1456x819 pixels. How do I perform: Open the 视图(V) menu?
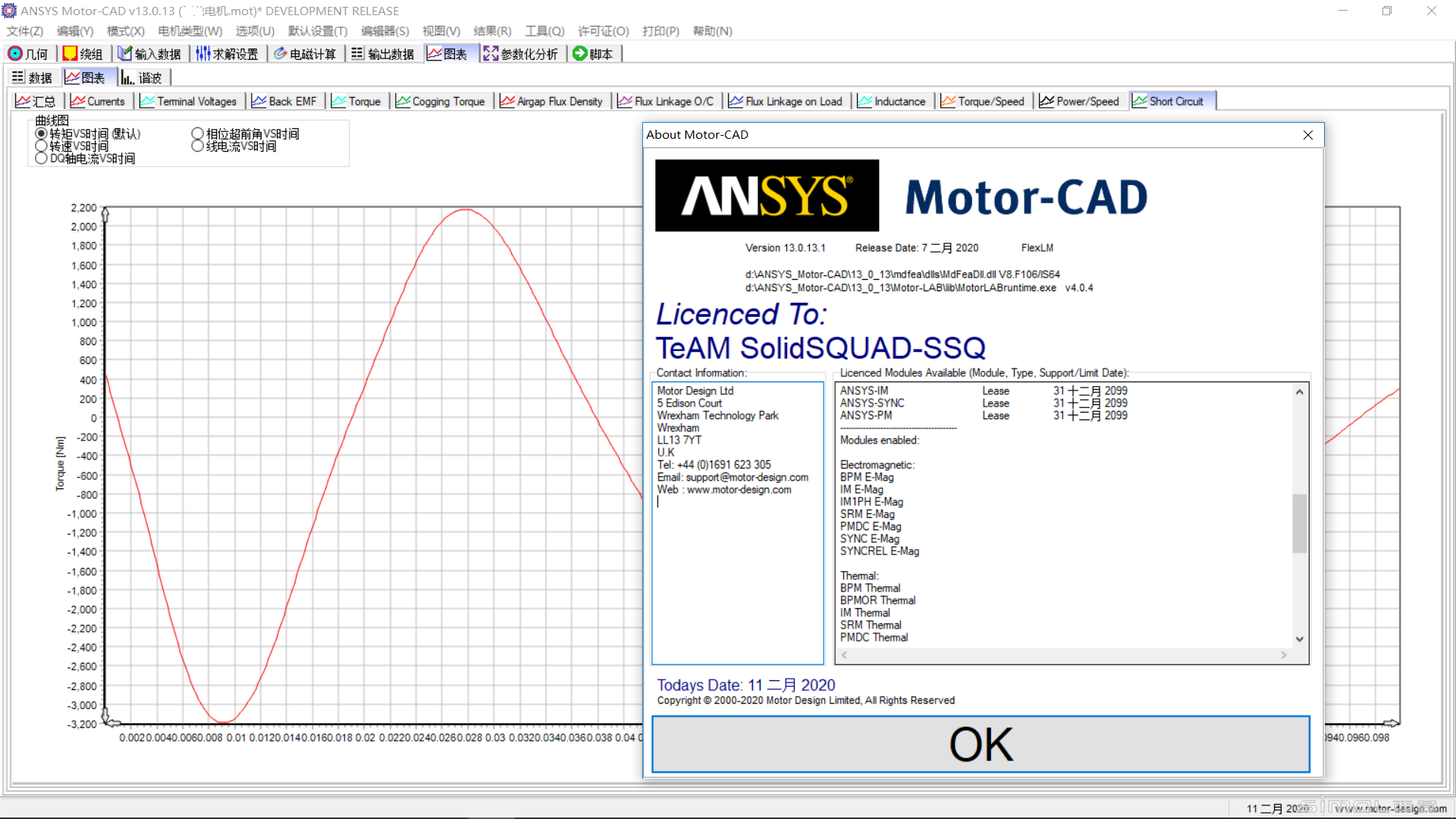(441, 31)
